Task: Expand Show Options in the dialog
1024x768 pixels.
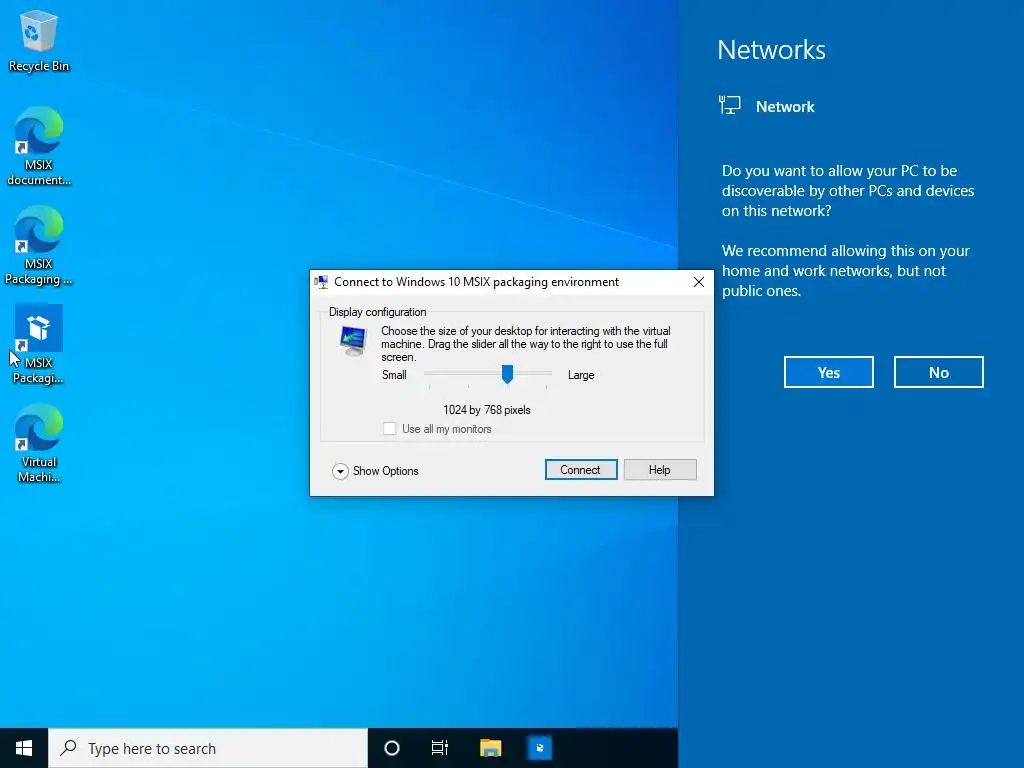Action: point(376,471)
